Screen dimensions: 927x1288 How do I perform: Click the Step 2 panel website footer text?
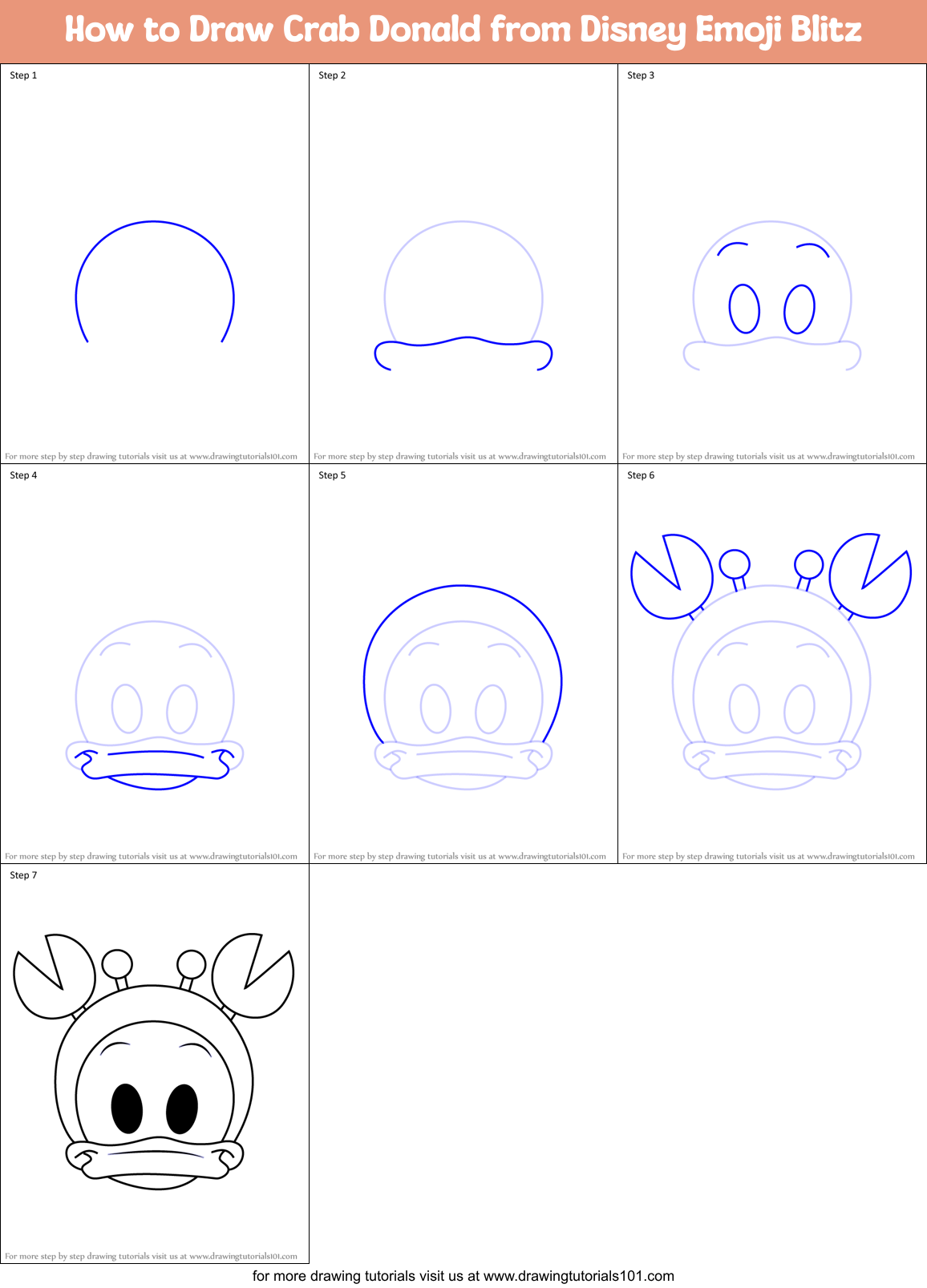pyautogui.click(x=459, y=456)
